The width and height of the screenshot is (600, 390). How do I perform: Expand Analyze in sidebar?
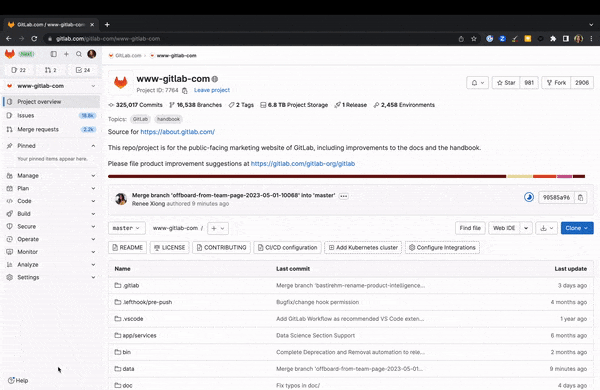point(51,264)
